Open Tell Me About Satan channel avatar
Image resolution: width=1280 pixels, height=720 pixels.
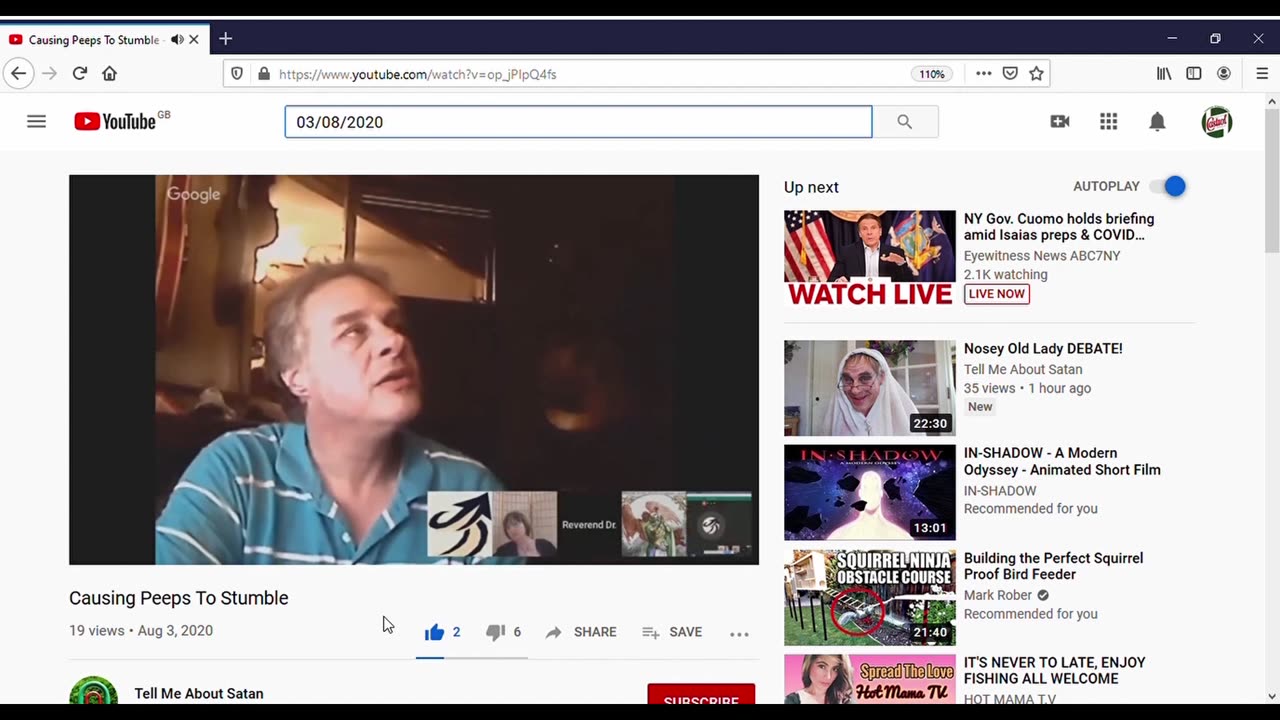point(93,692)
